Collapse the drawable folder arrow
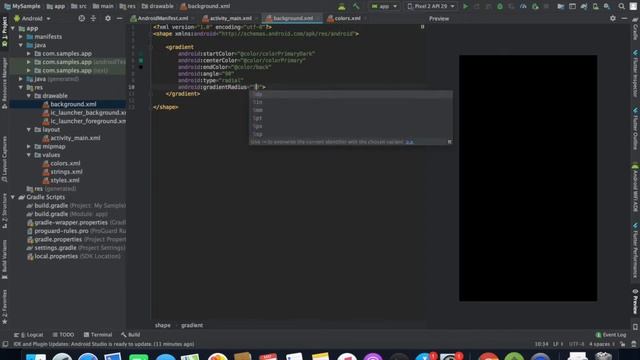The height and width of the screenshot is (360, 640). 29,96
